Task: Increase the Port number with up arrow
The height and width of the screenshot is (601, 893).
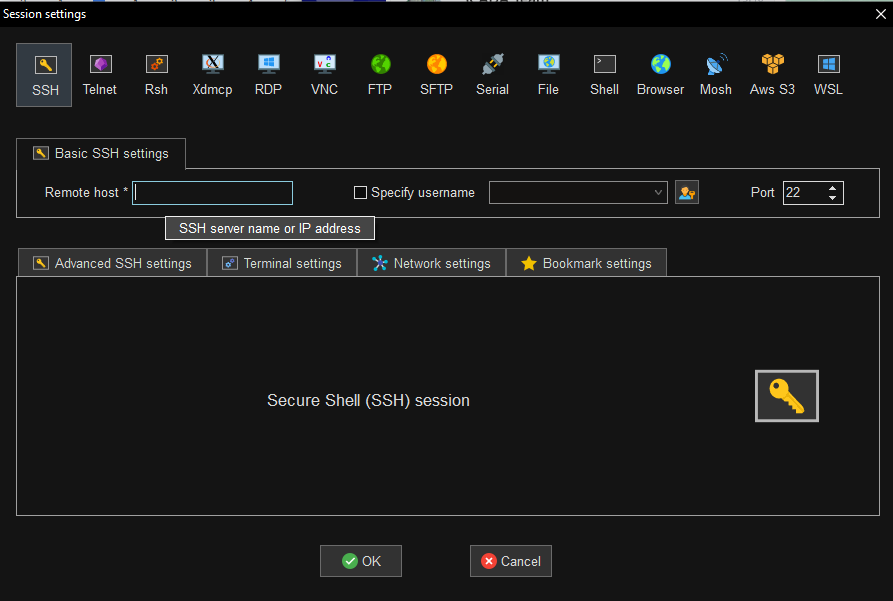Action: 833,187
